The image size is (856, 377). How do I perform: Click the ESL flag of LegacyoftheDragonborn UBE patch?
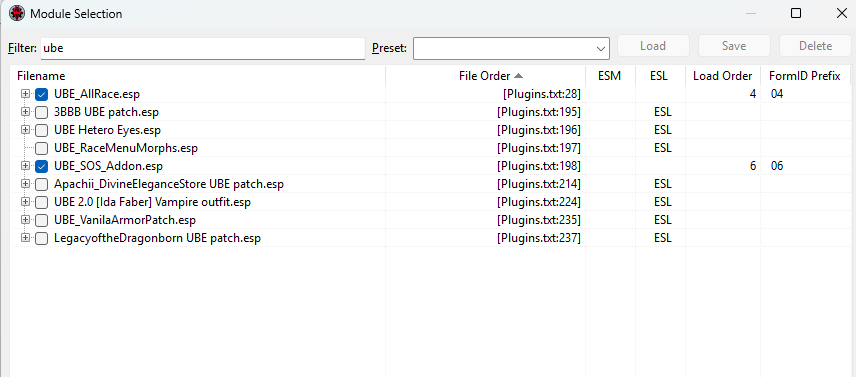[662, 238]
